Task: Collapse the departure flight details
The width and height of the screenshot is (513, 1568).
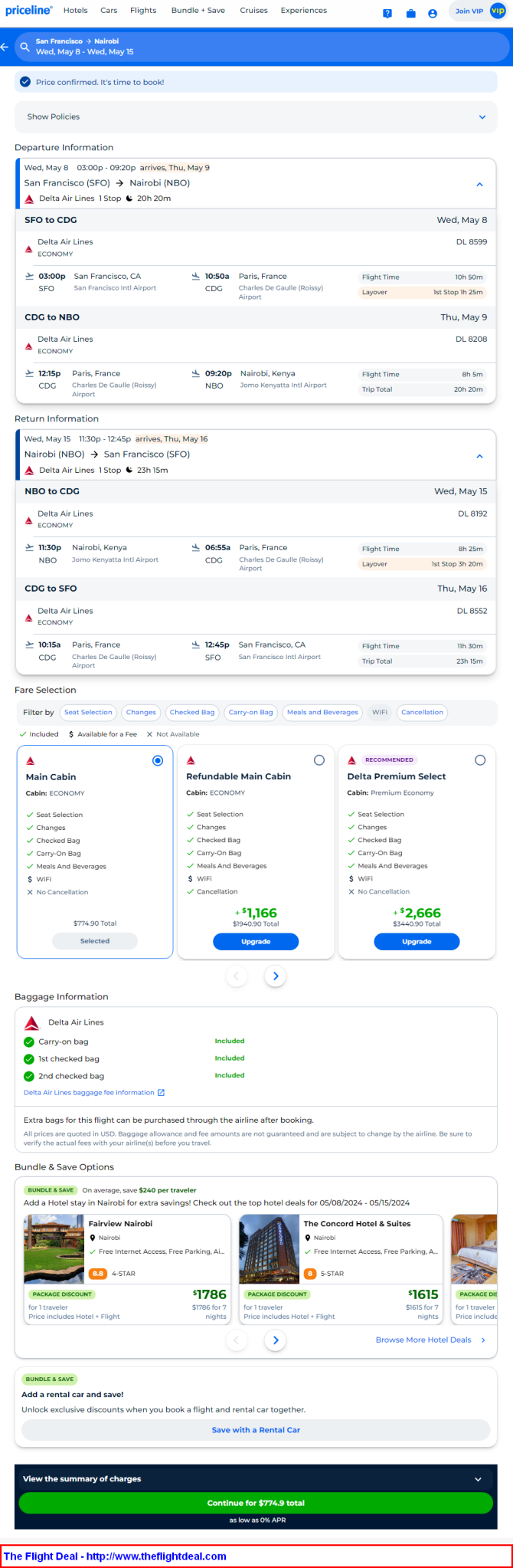Action: [x=480, y=184]
